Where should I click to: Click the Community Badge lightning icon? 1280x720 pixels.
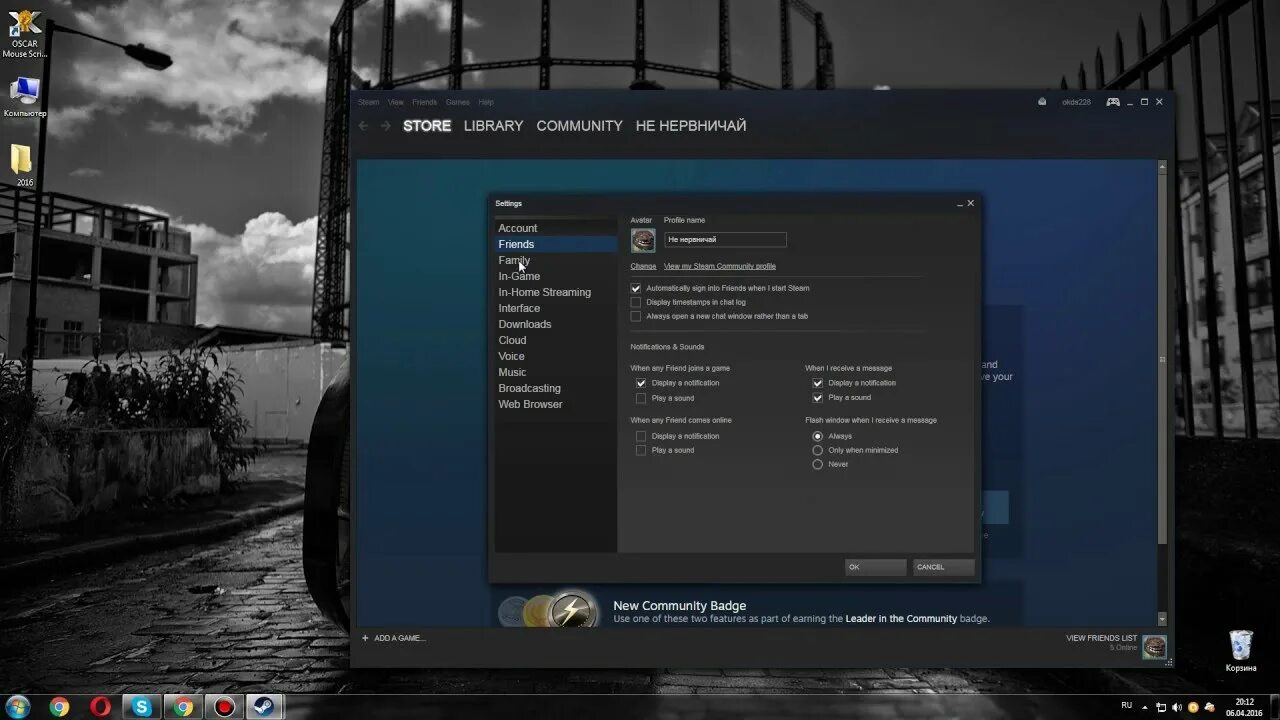[573, 610]
